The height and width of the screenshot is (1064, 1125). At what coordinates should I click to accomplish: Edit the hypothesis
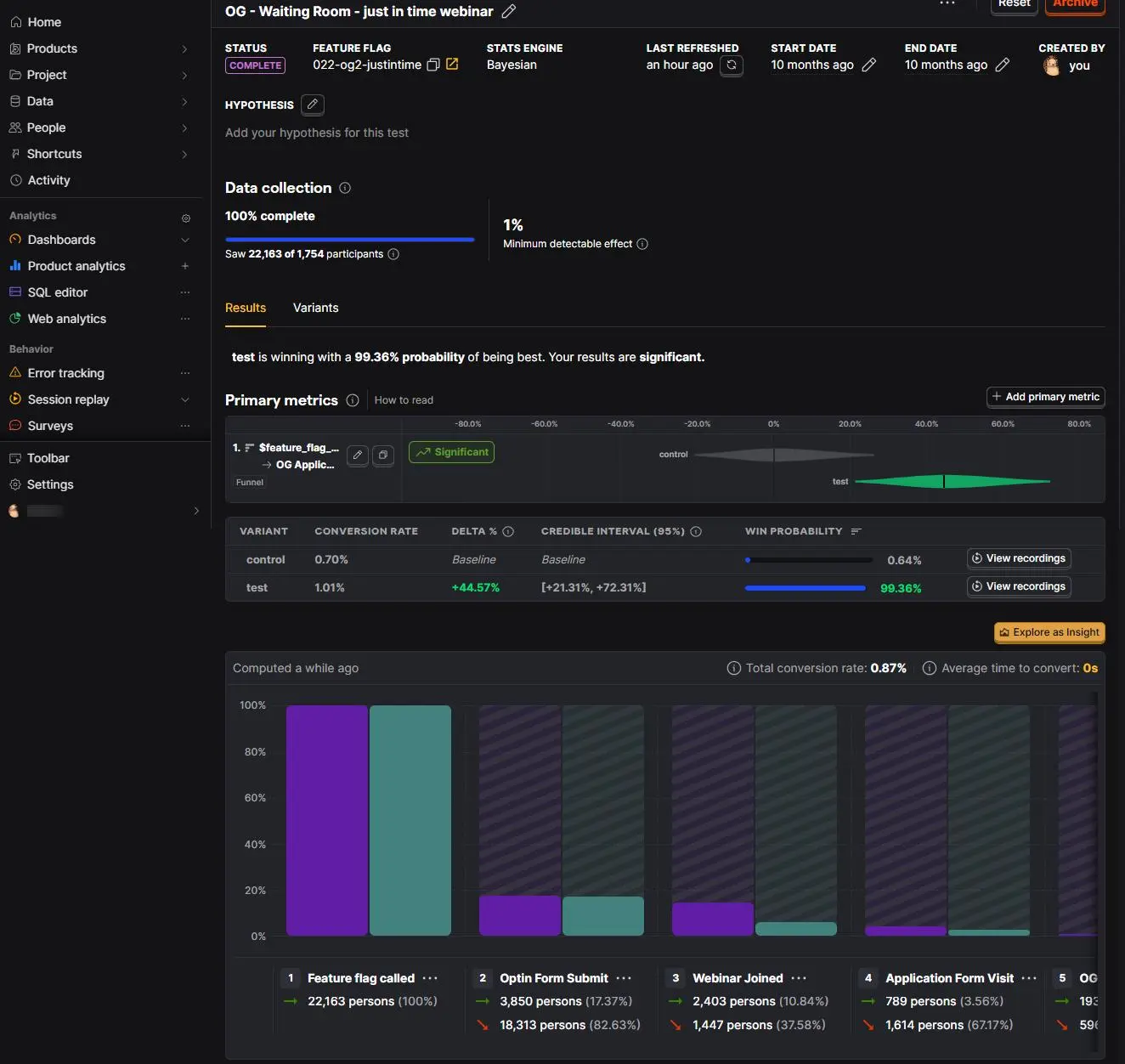tap(313, 105)
